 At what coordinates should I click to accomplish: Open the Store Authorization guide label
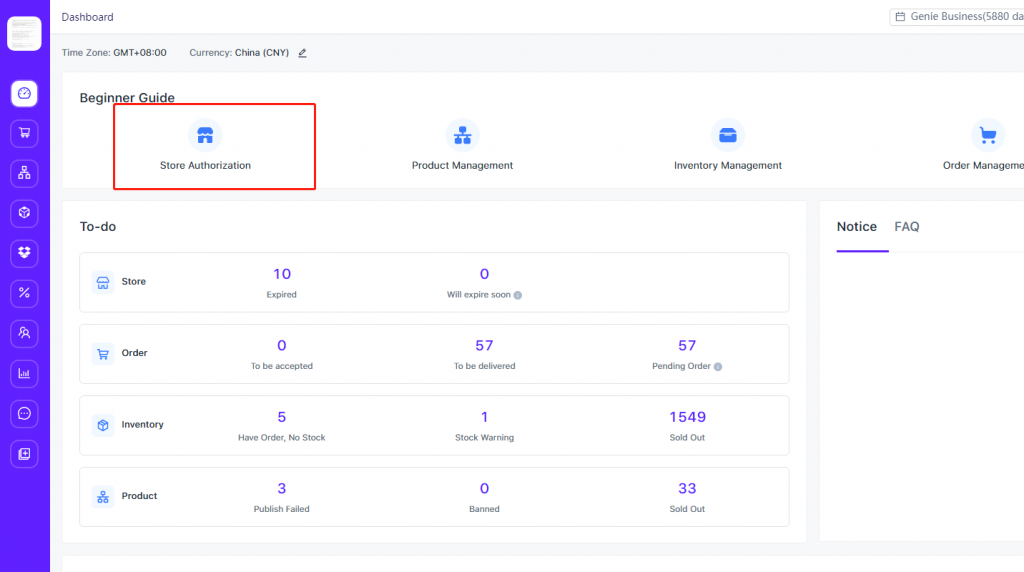pos(205,165)
